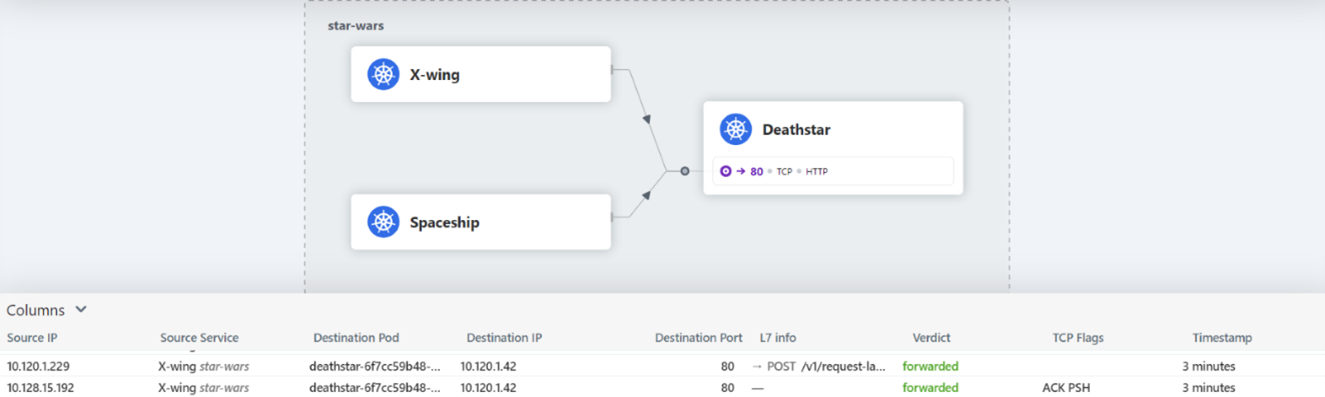Click the star-wars namespace label

point(356,25)
